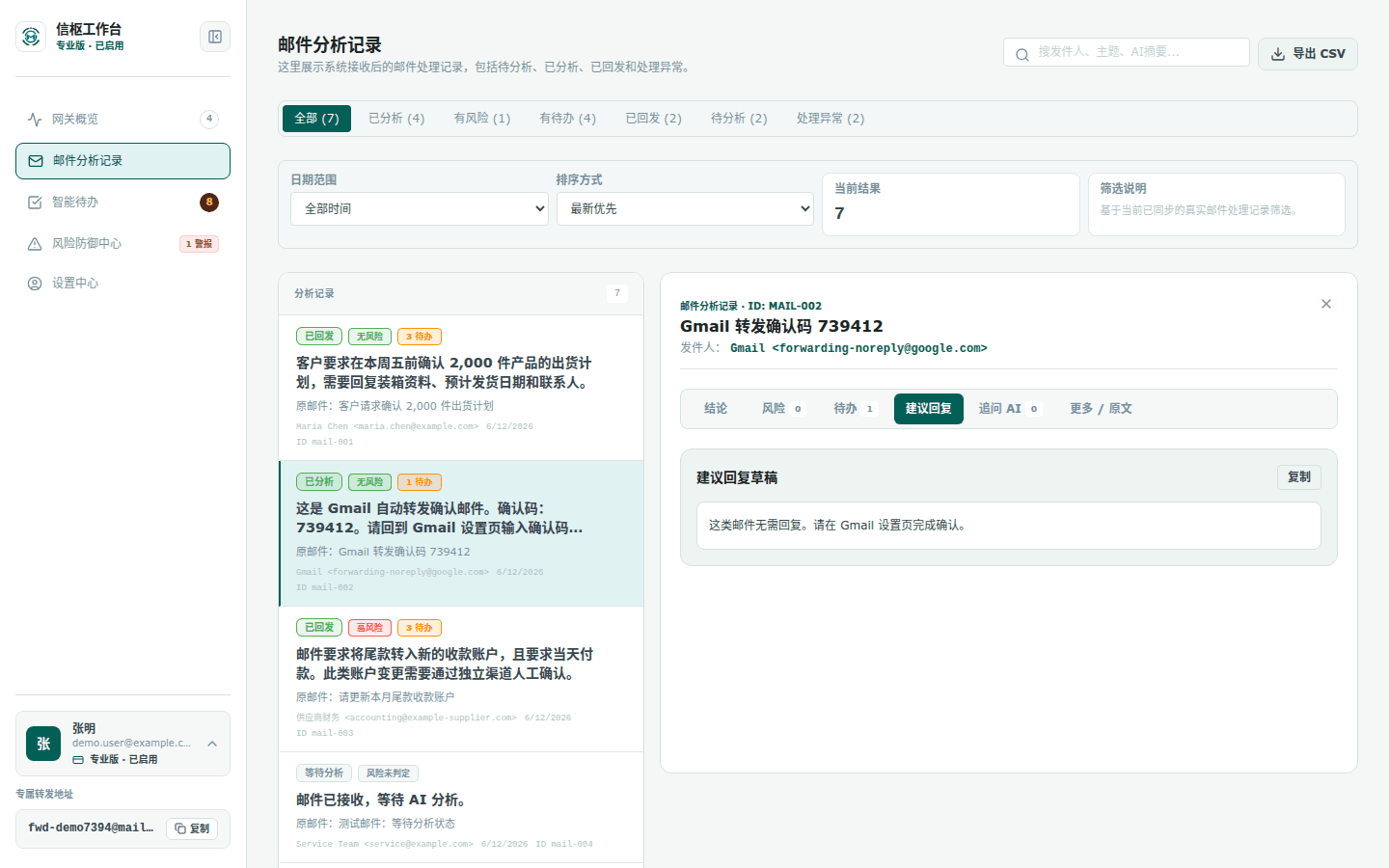1389x868 pixels.
Task: Select the 全部 (7) filter tab
Action: point(316,119)
